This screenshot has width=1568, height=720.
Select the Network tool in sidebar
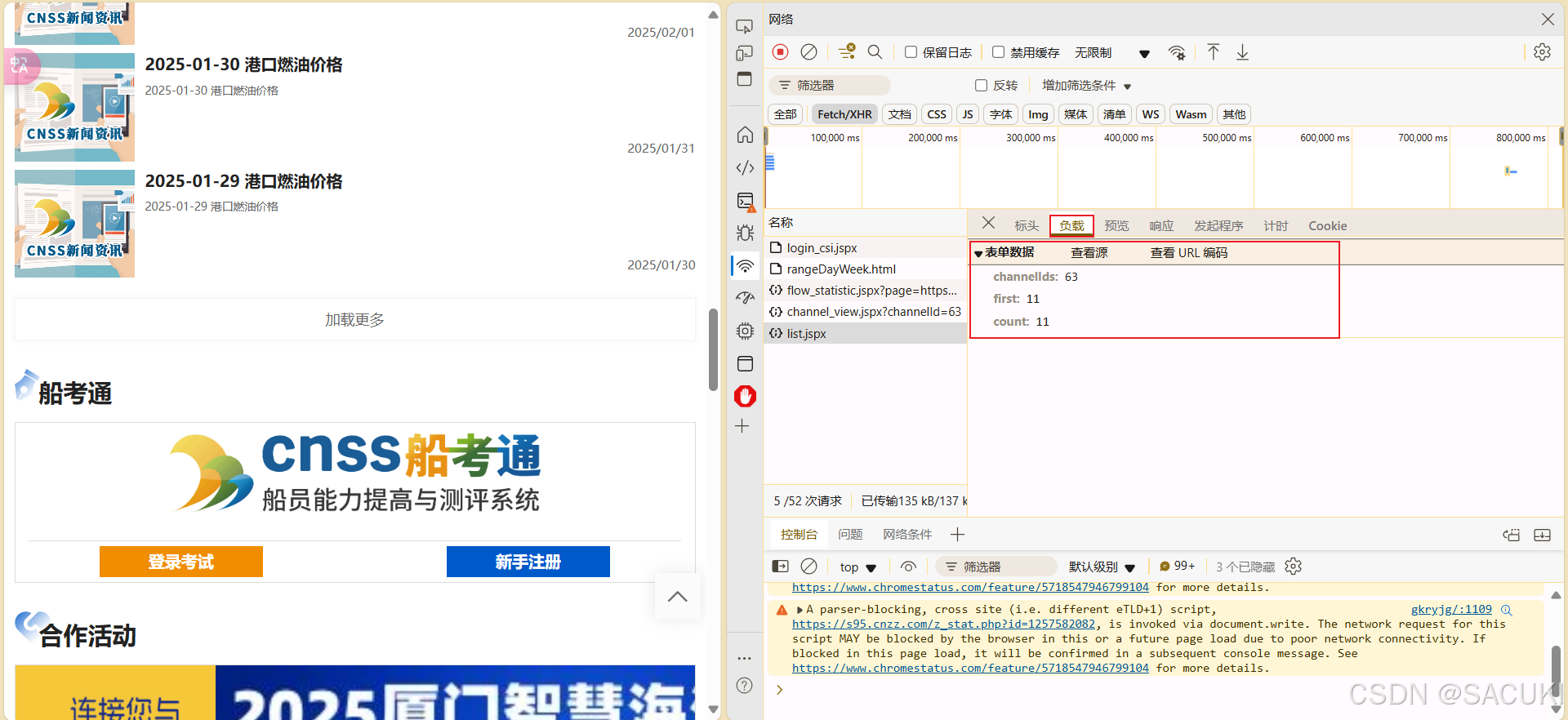pyautogui.click(x=745, y=266)
